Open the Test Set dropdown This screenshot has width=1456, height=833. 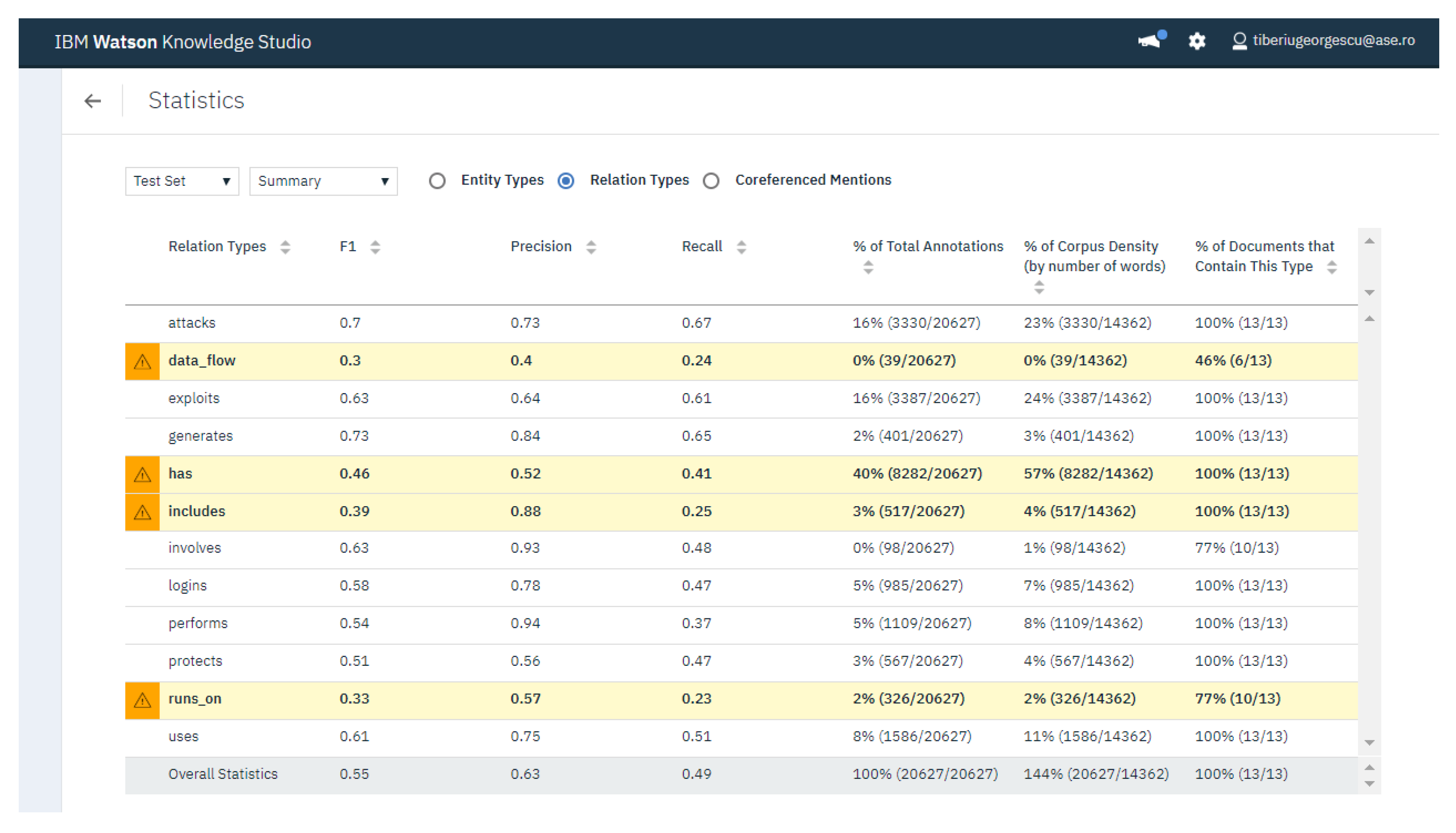tap(182, 181)
